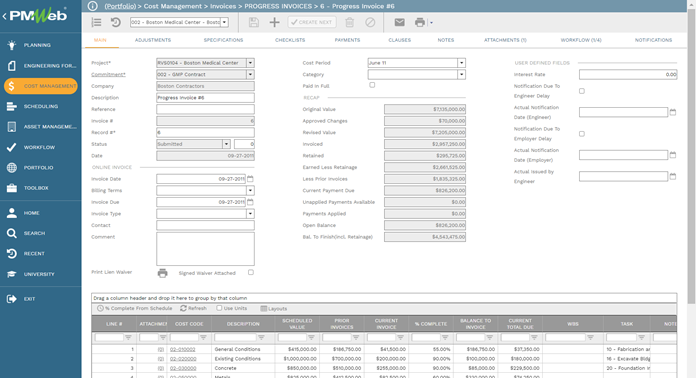Click the Cost Management dollar icon
Viewport: 696px width, 378px height.
click(12, 86)
